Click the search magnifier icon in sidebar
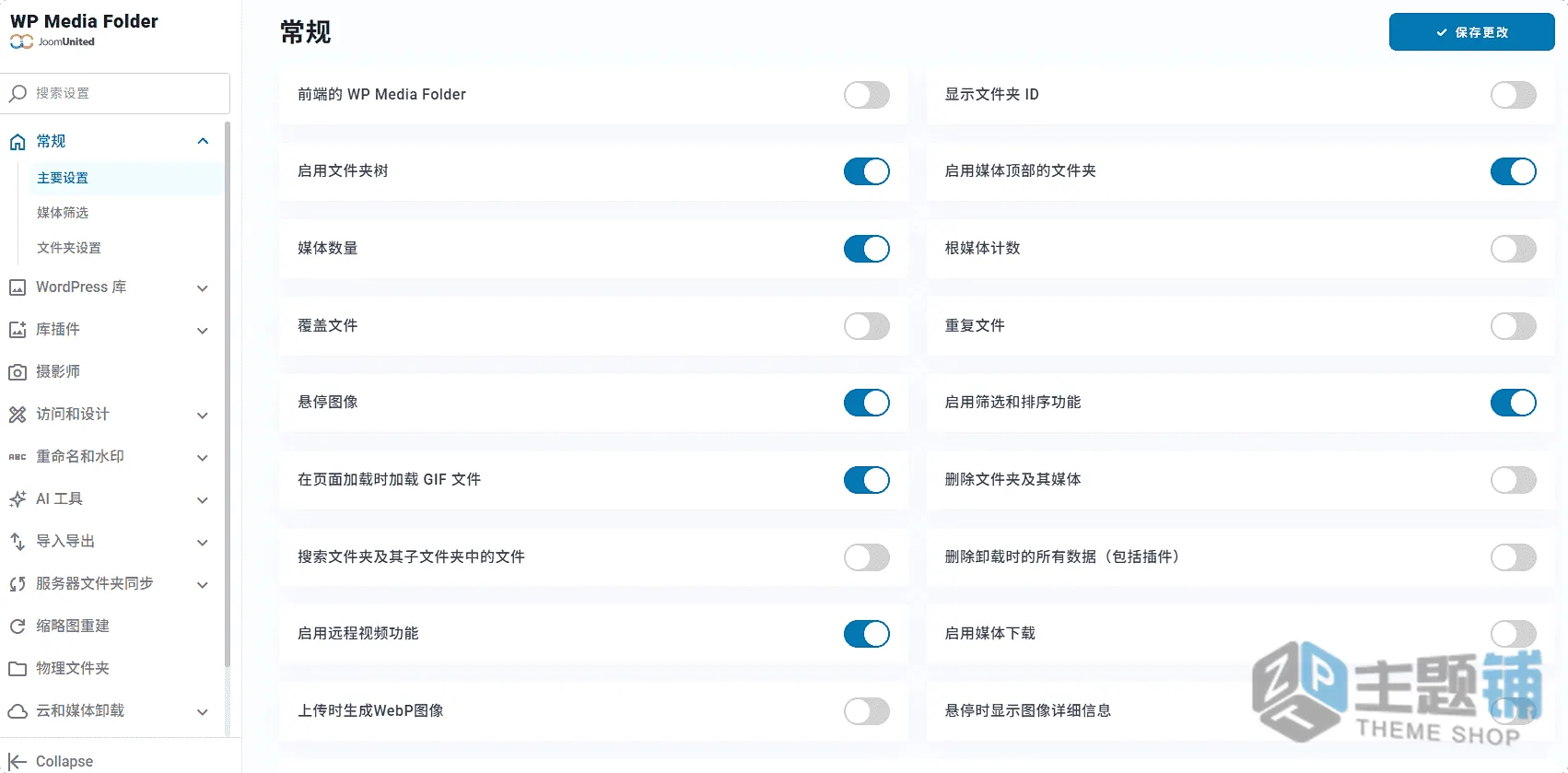The width and height of the screenshot is (1568, 773). tap(18, 93)
